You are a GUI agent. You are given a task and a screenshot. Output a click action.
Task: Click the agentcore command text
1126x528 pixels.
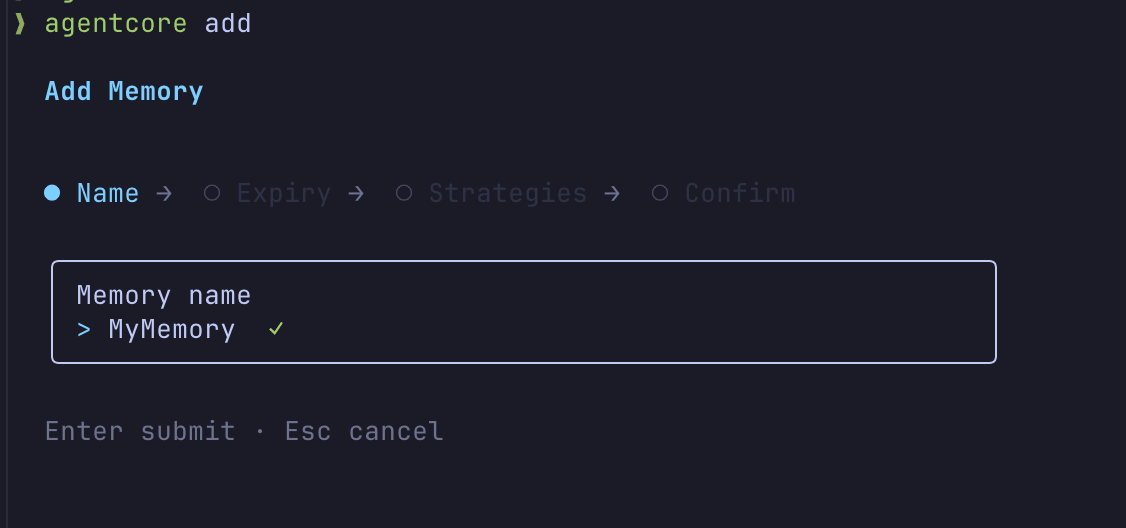pos(116,24)
